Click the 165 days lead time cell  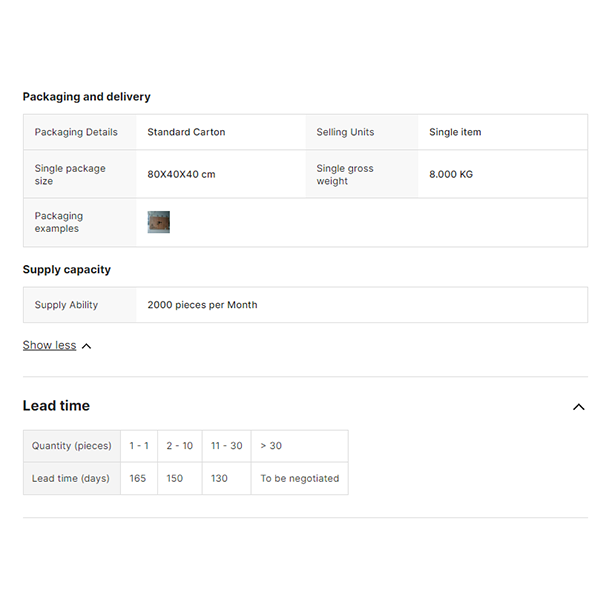138,478
